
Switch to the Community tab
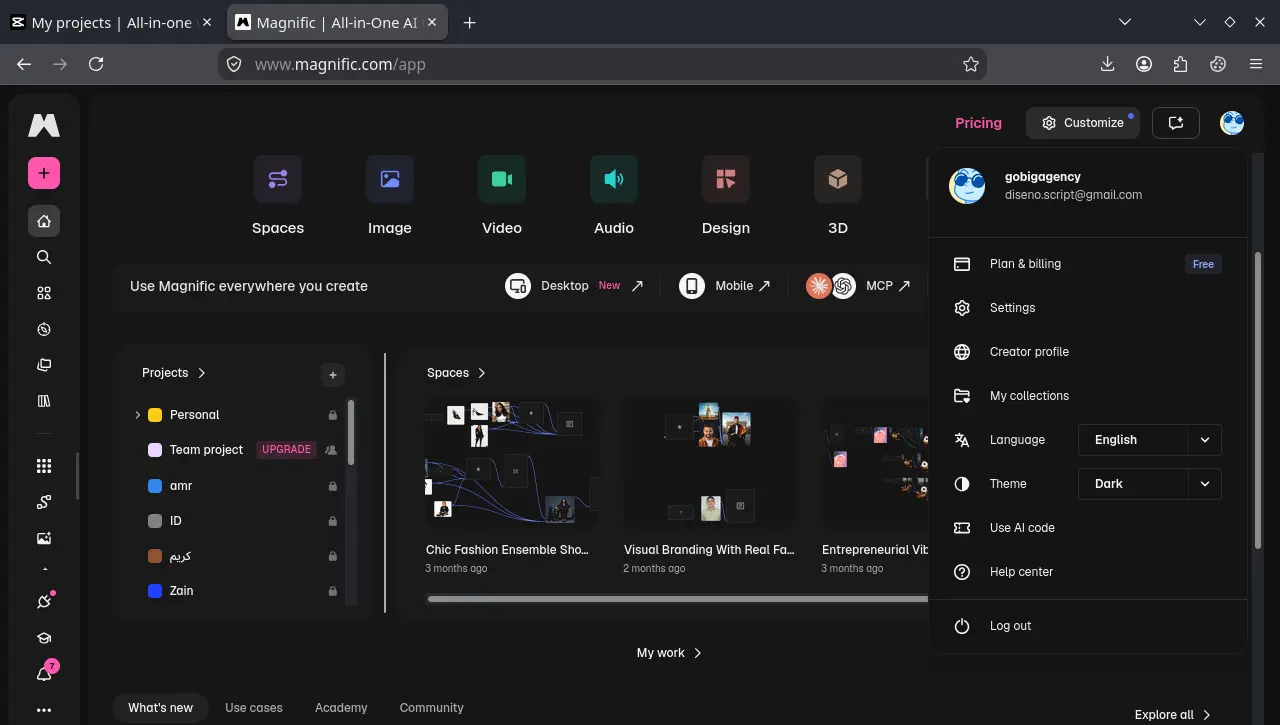[x=431, y=708]
